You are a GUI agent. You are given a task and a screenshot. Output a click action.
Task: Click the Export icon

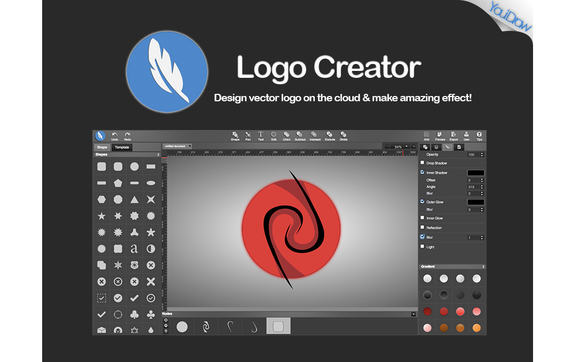(453, 136)
